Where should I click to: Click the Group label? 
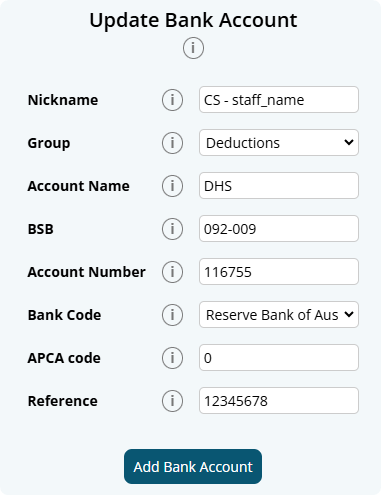49,143
